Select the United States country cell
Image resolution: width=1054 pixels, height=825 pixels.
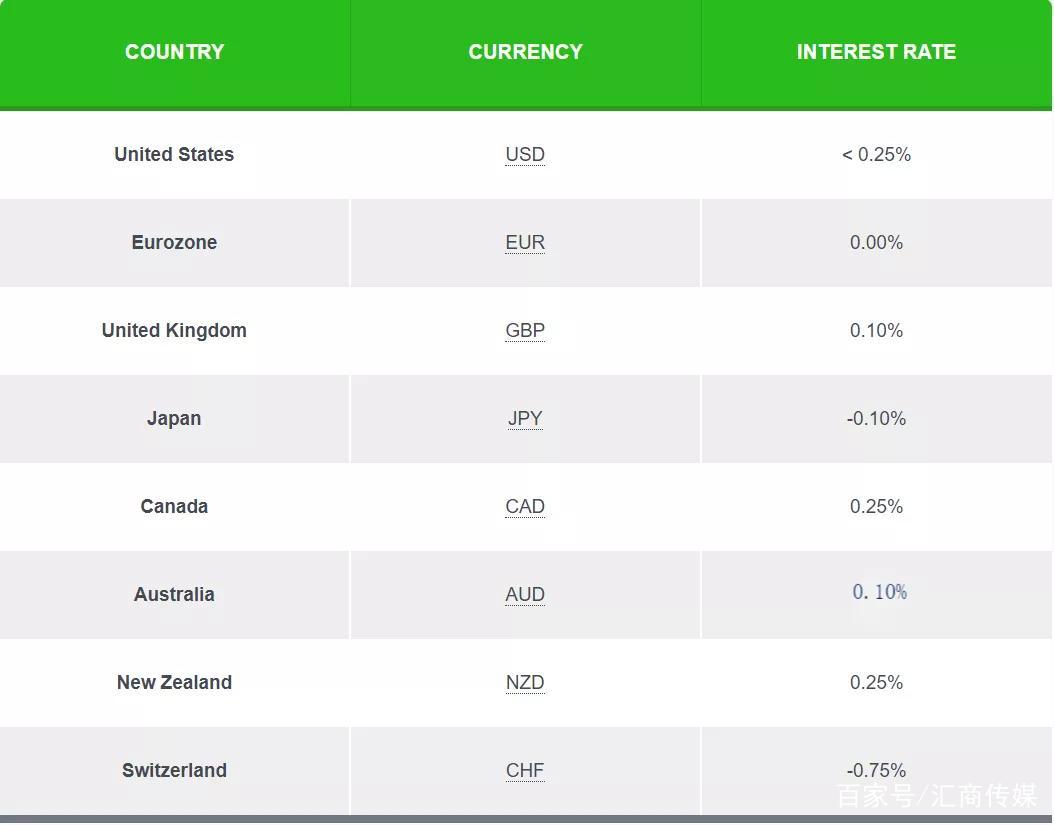(174, 155)
